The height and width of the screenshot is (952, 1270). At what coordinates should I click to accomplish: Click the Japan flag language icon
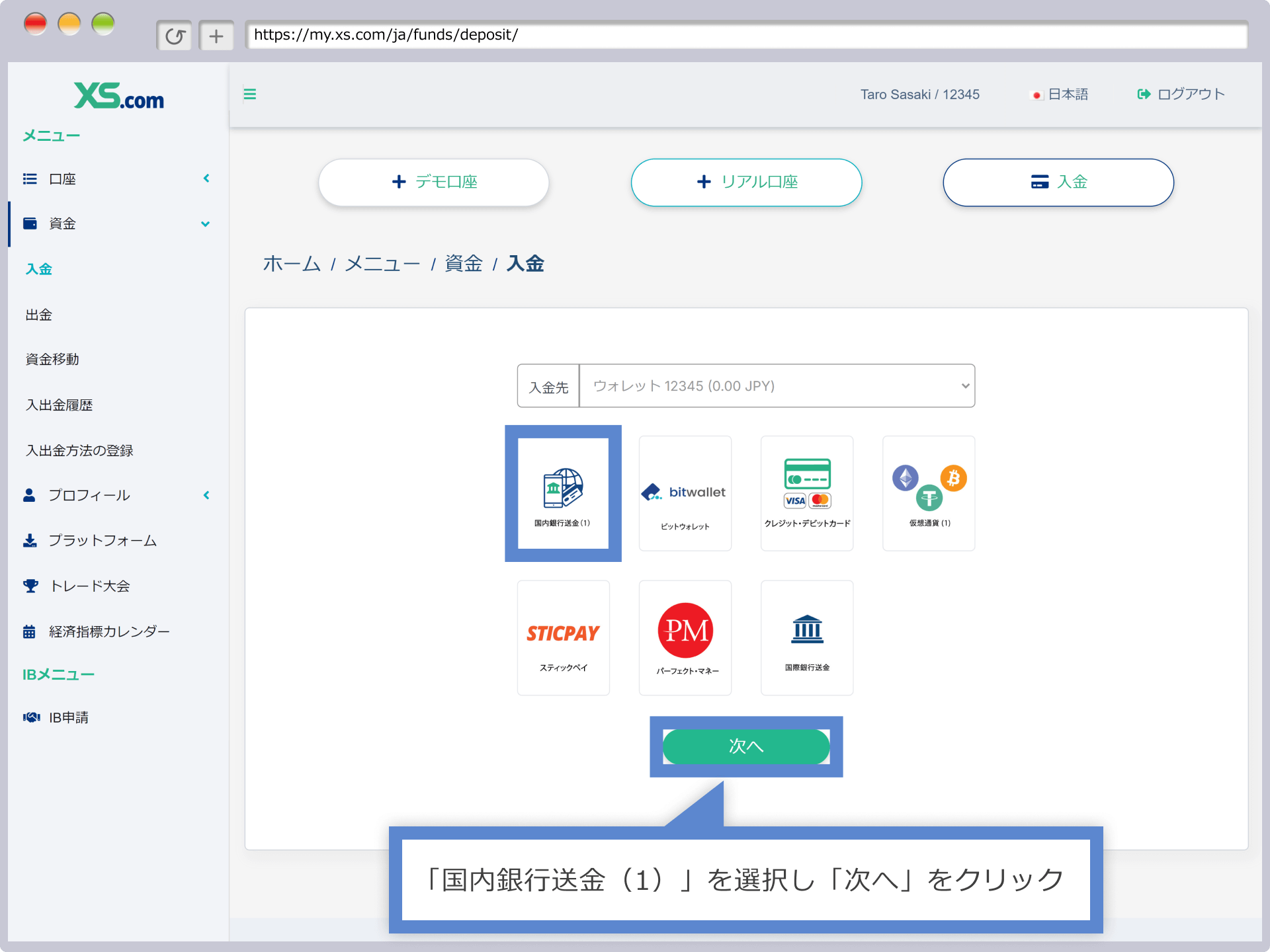(x=1037, y=95)
